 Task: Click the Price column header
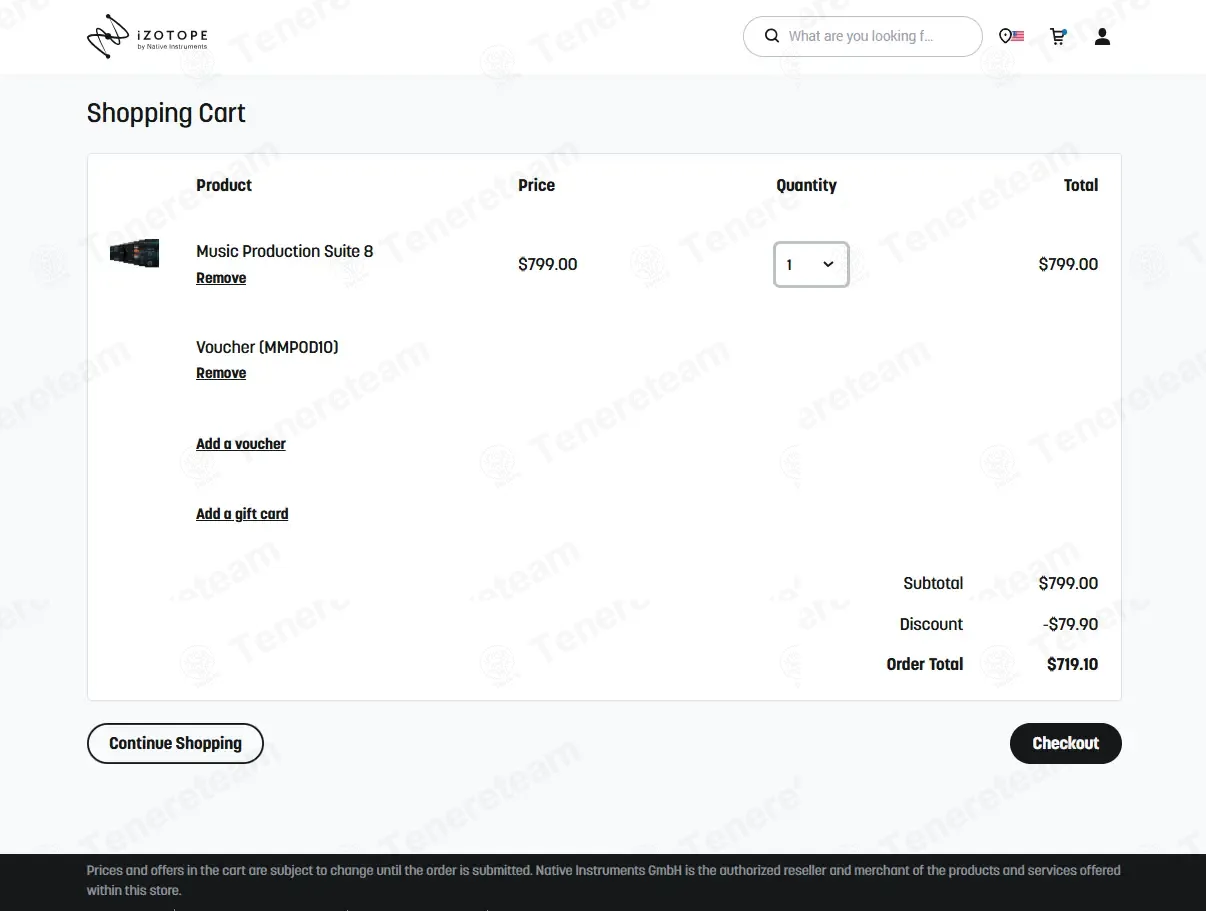pyautogui.click(x=536, y=185)
